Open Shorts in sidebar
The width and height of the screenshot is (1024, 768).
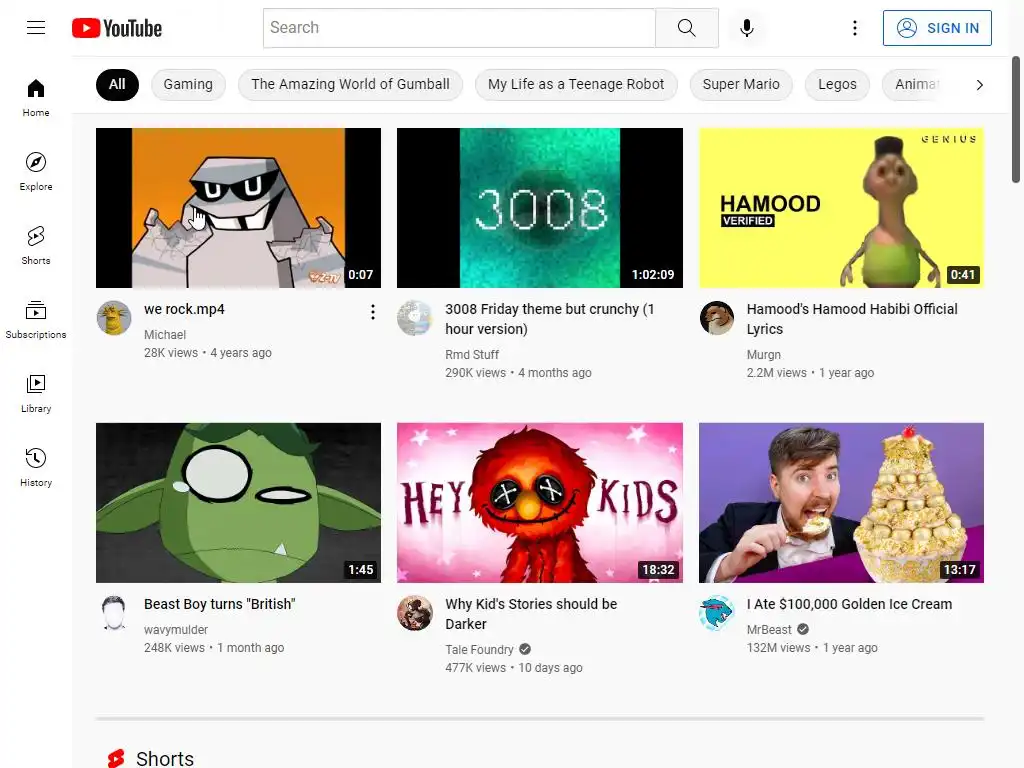coord(36,246)
